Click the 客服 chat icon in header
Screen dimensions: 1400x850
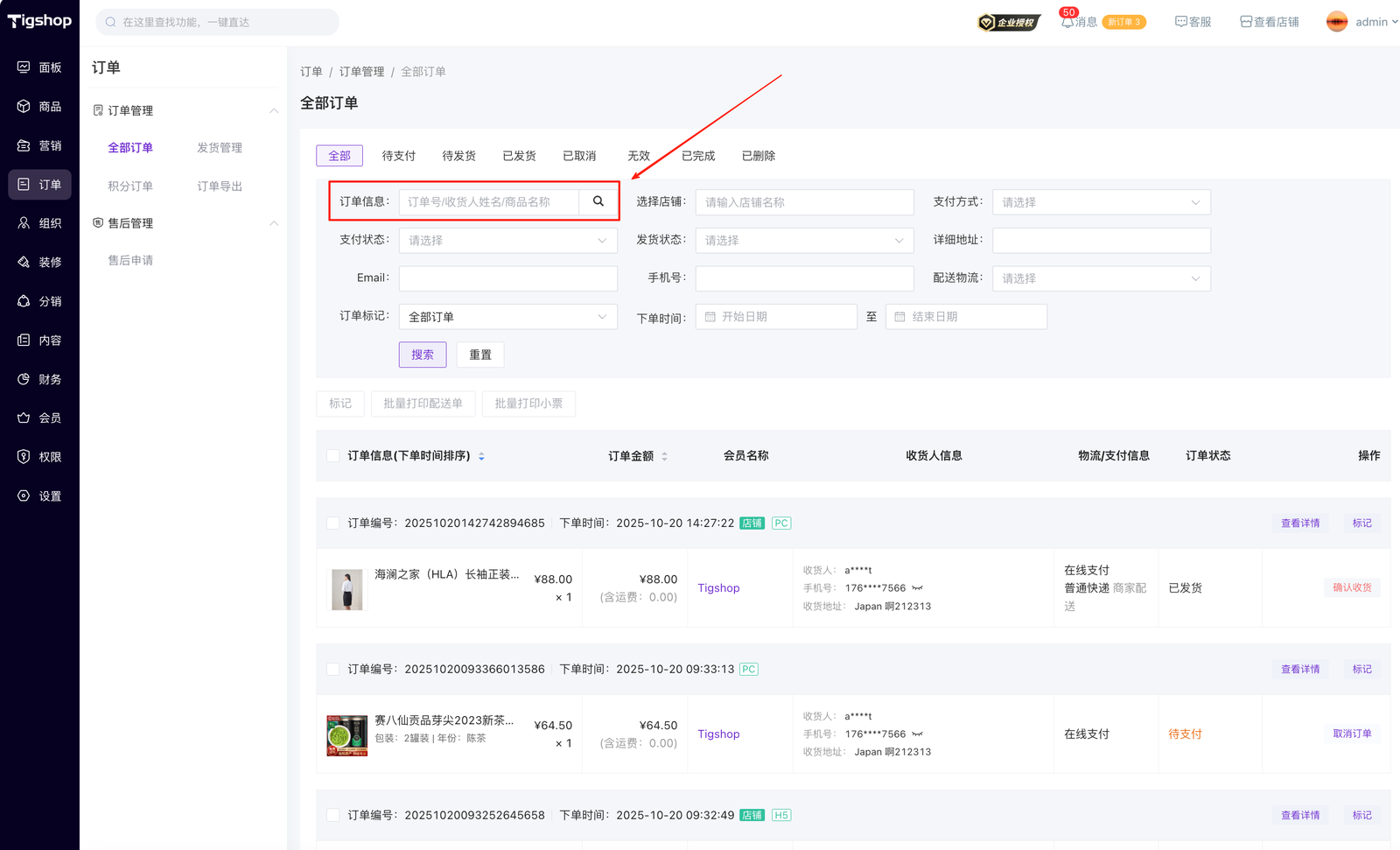(x=1180, y=22)
